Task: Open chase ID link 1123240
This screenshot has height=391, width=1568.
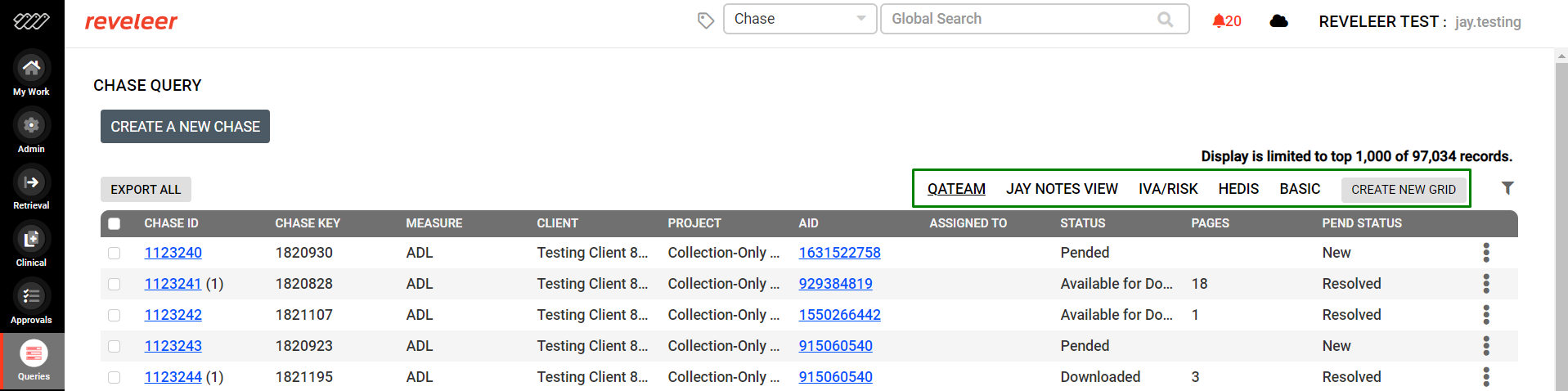Action: click(x=173, y=253)
